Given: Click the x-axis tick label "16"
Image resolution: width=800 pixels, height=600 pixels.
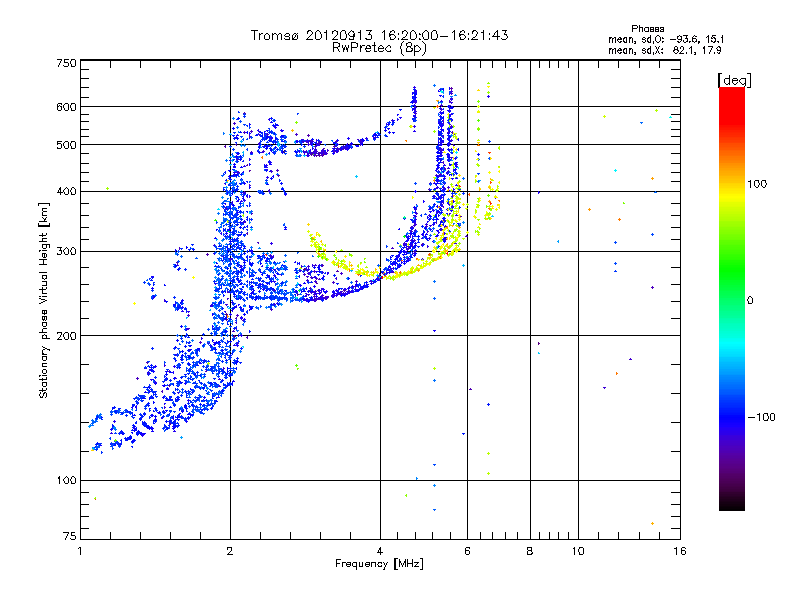Looking at the screenshot, I should coord(680,551).
